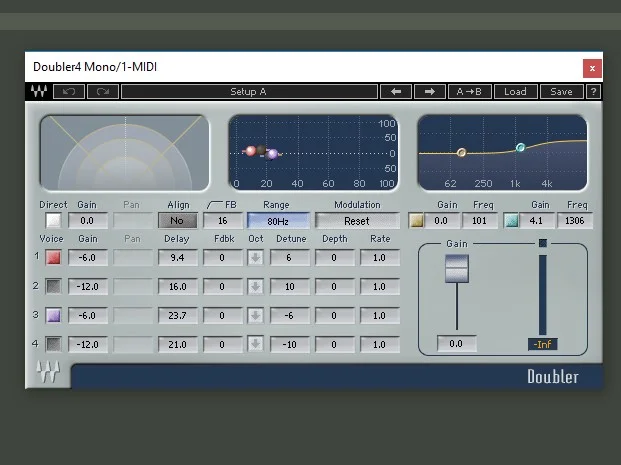621x465 pixels.
Task: Click voice 1 Detune 6 field
Action: 290,257
